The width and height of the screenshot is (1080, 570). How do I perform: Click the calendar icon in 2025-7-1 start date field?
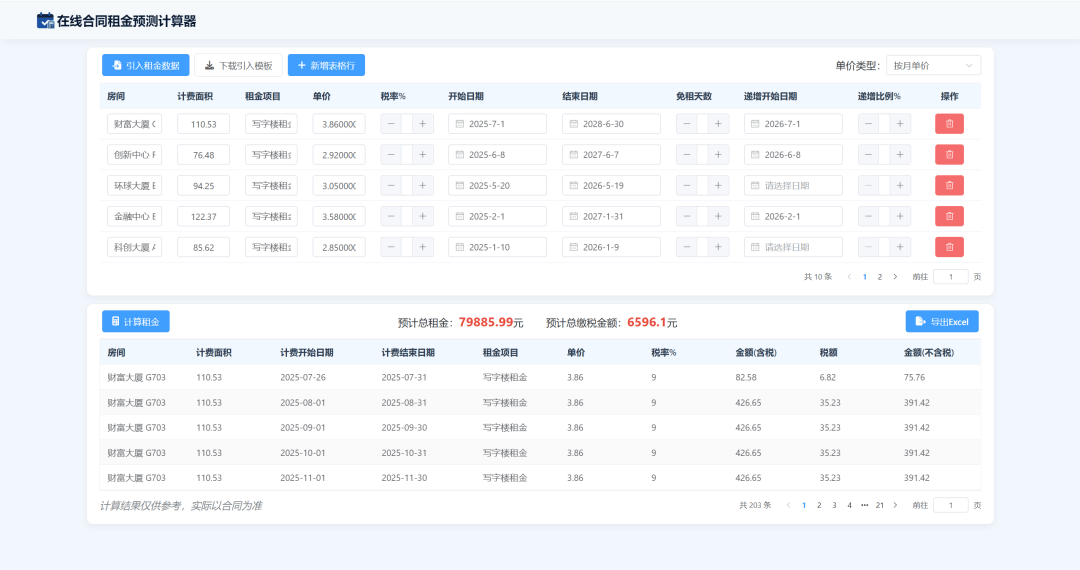pos(460,124)
